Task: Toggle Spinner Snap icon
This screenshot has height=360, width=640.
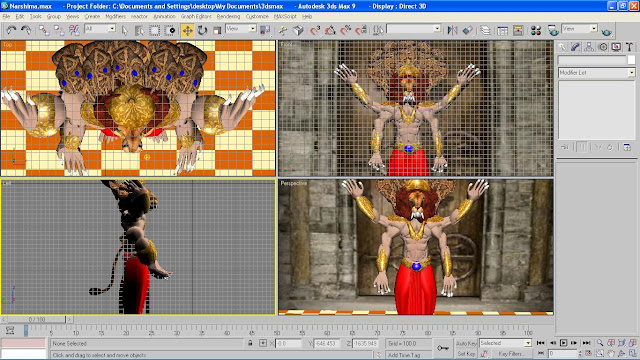Action: [361, 30]
